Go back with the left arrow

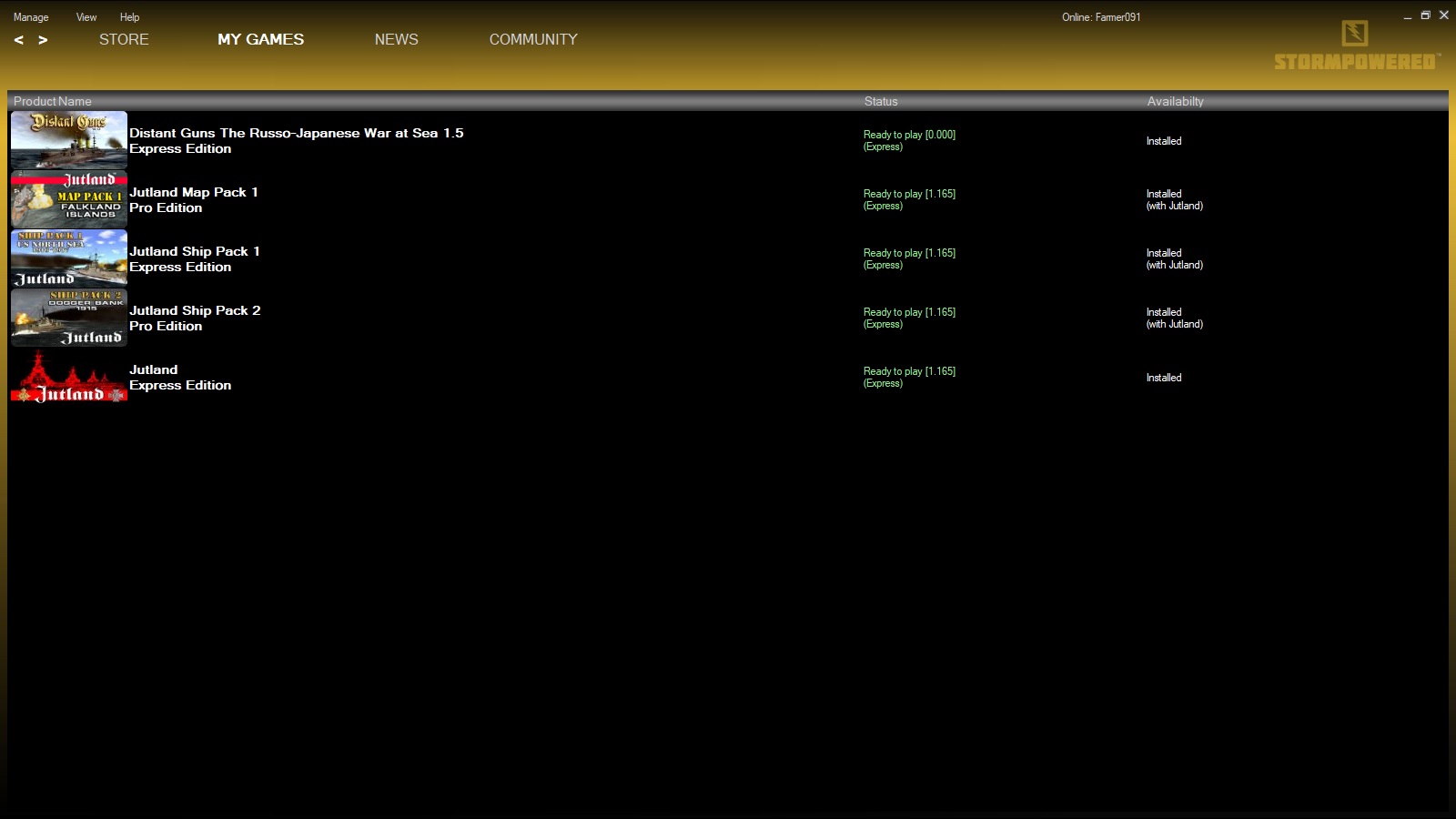18,40
